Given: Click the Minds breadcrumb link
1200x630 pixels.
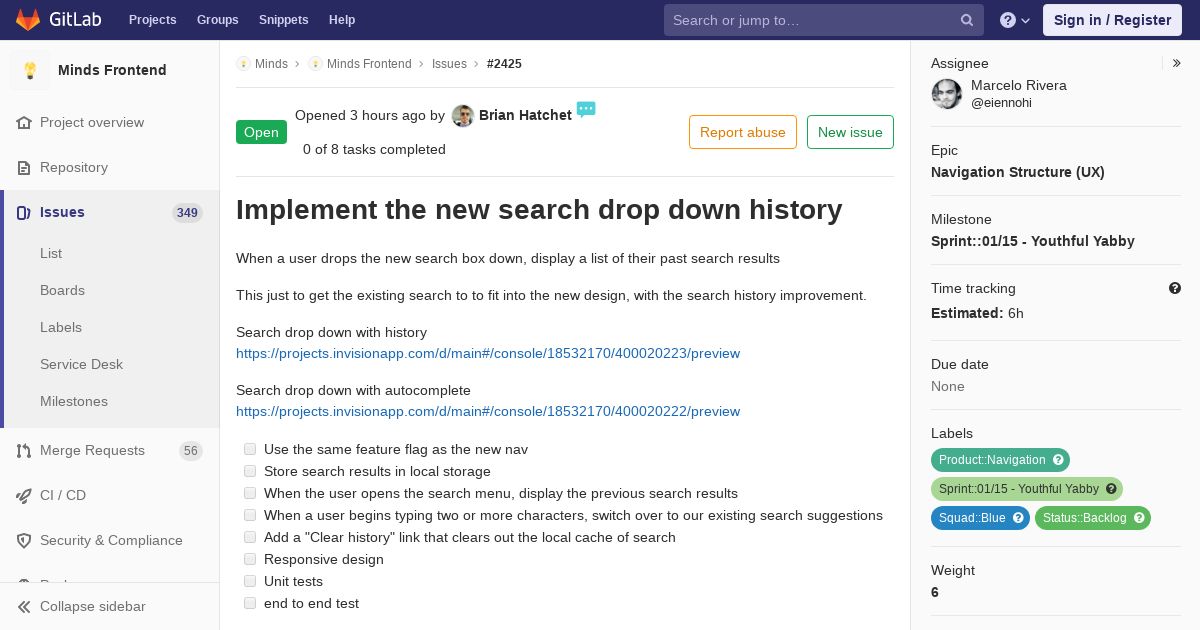Looking at the screenshot, I should 271,63.
